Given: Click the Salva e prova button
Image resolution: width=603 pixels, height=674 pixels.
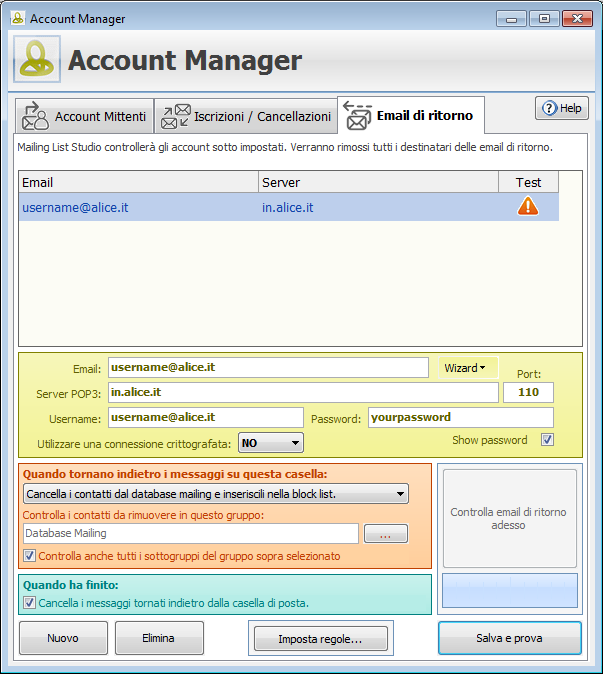Looking at the screenshot, I should [x=509, y=637].
